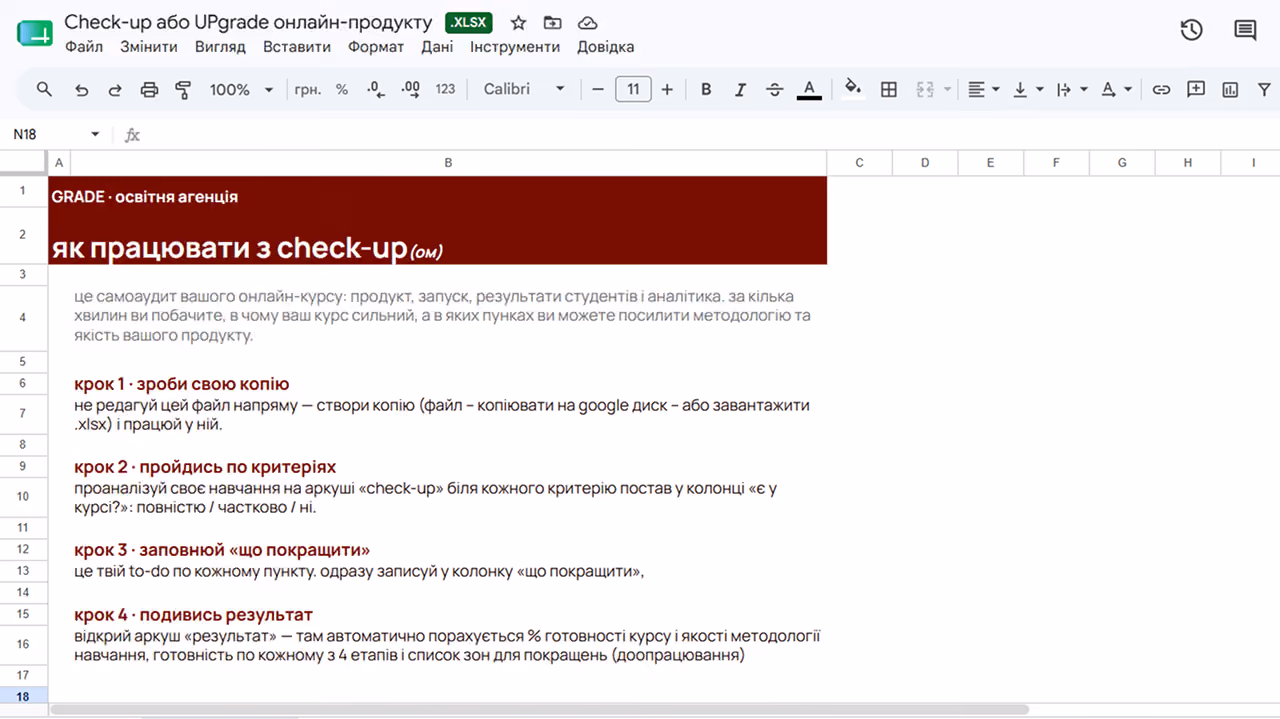
Task: Insert a chart
Action: (1230, 89)
